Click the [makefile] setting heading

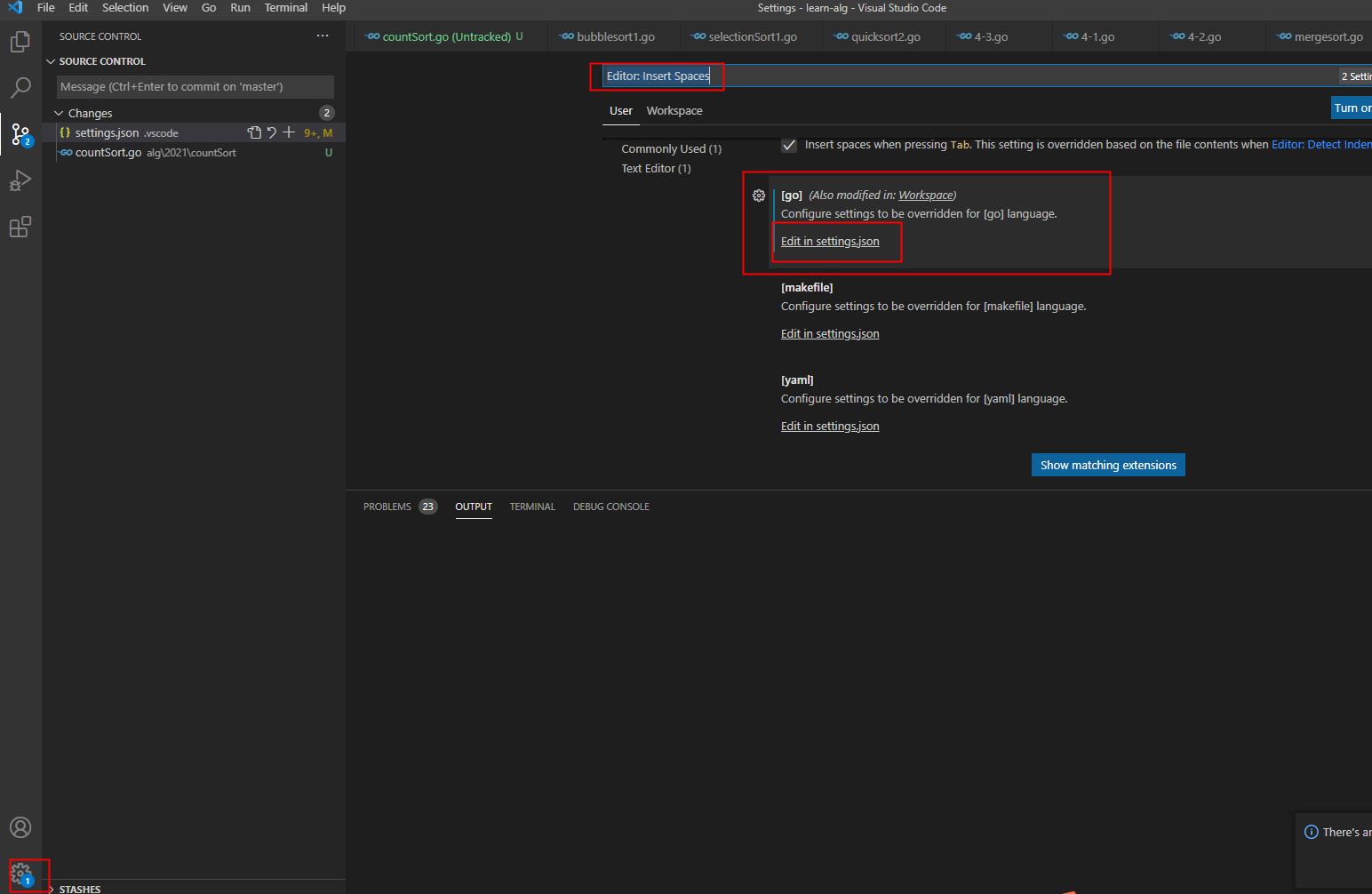point(807,288)
